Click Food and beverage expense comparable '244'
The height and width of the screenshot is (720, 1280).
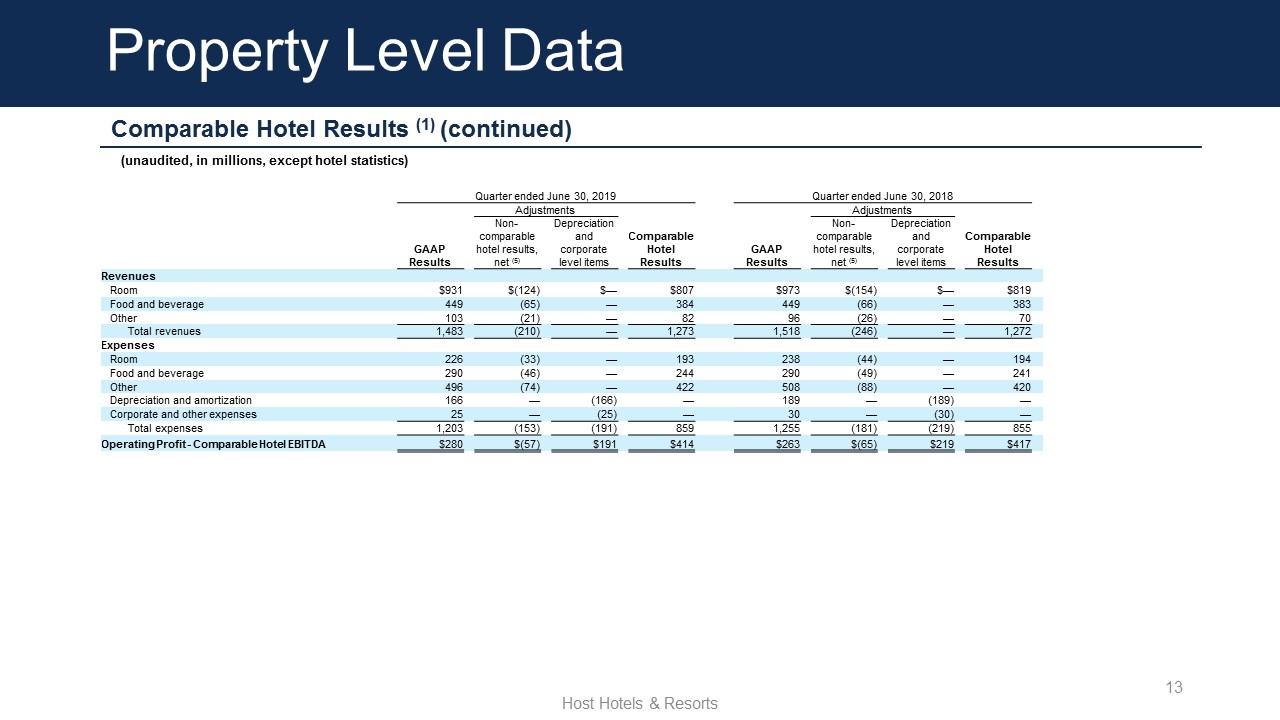[x=684, y=373]
